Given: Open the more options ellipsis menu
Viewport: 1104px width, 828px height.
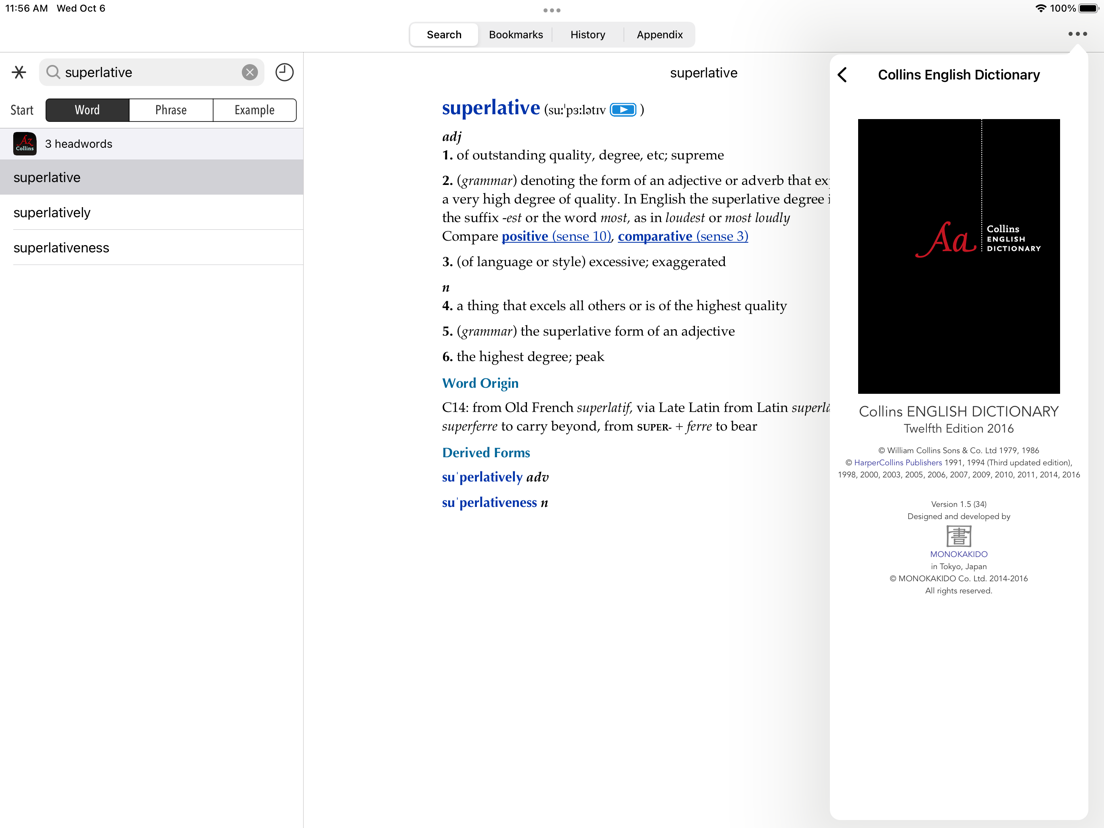Looking at the screenshot, I should 1077,34.
